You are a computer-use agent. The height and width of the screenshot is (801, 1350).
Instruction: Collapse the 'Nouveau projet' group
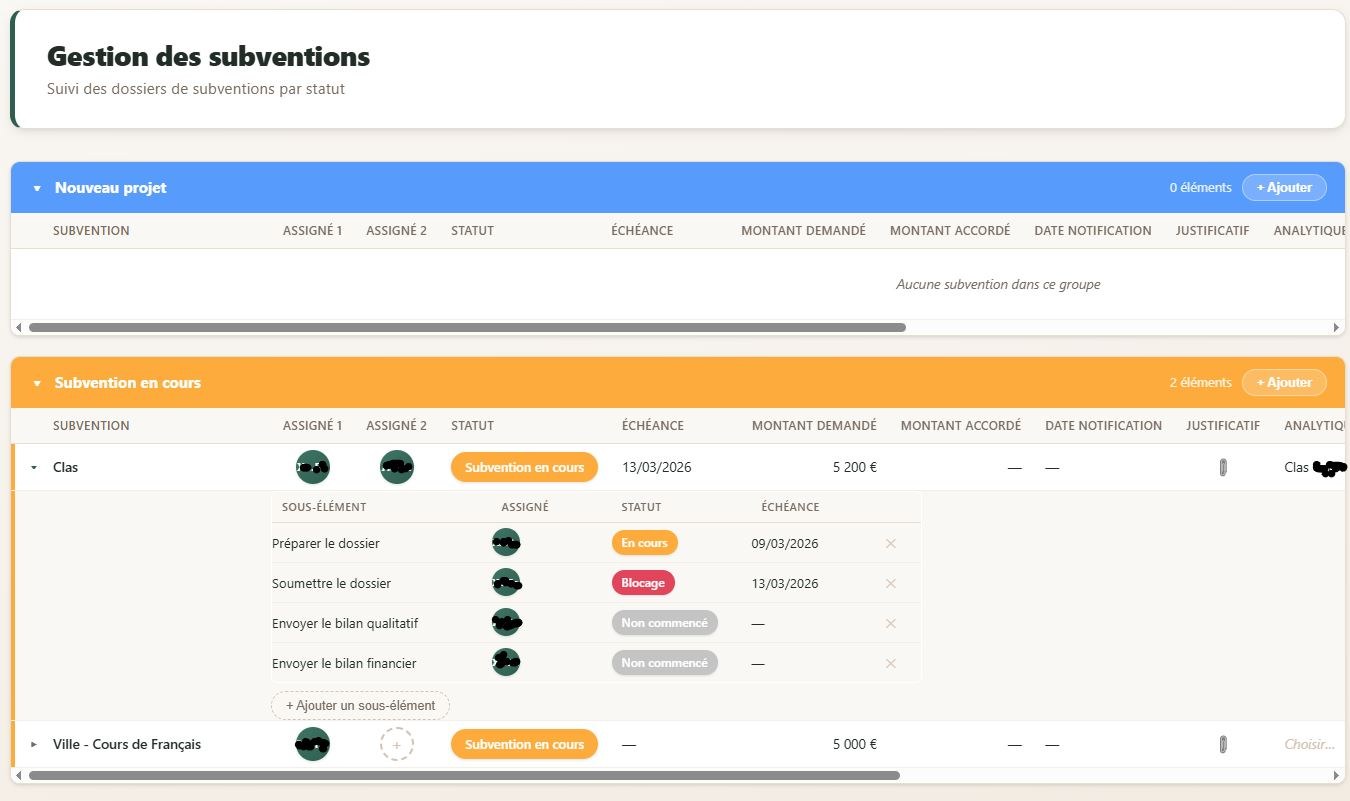click(37, 188)
